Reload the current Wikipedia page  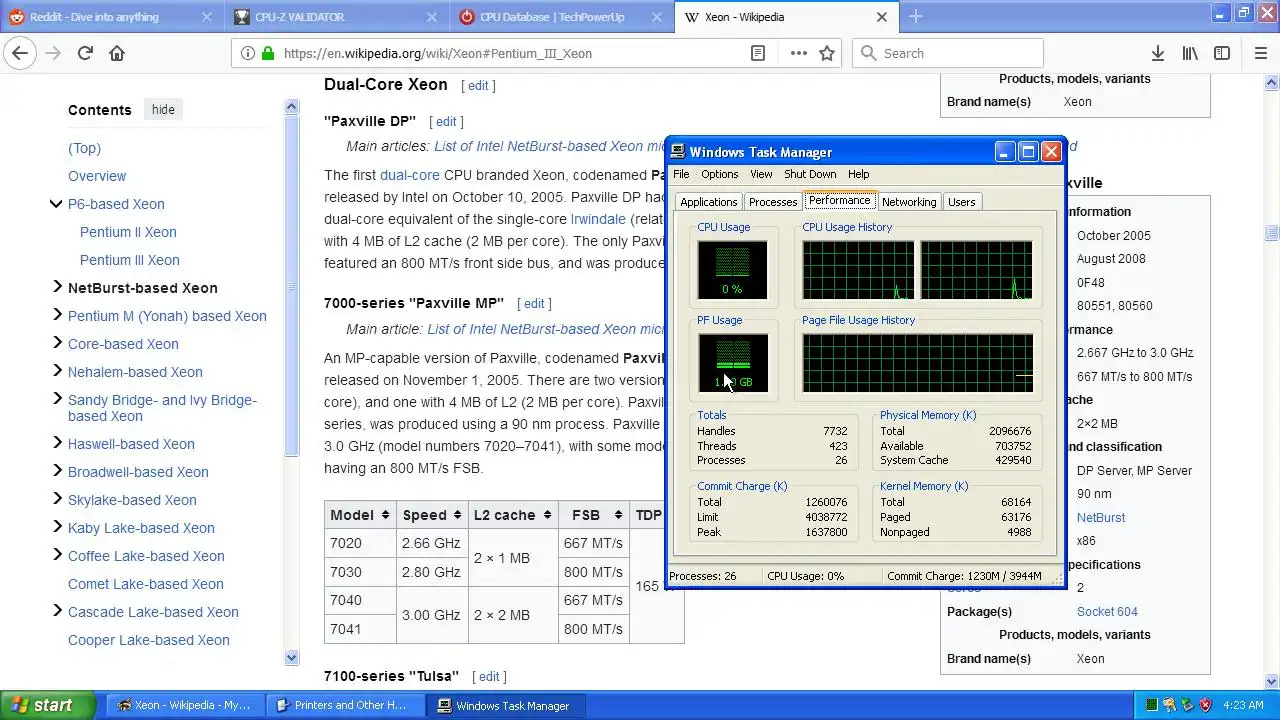[x=85, y=53]
